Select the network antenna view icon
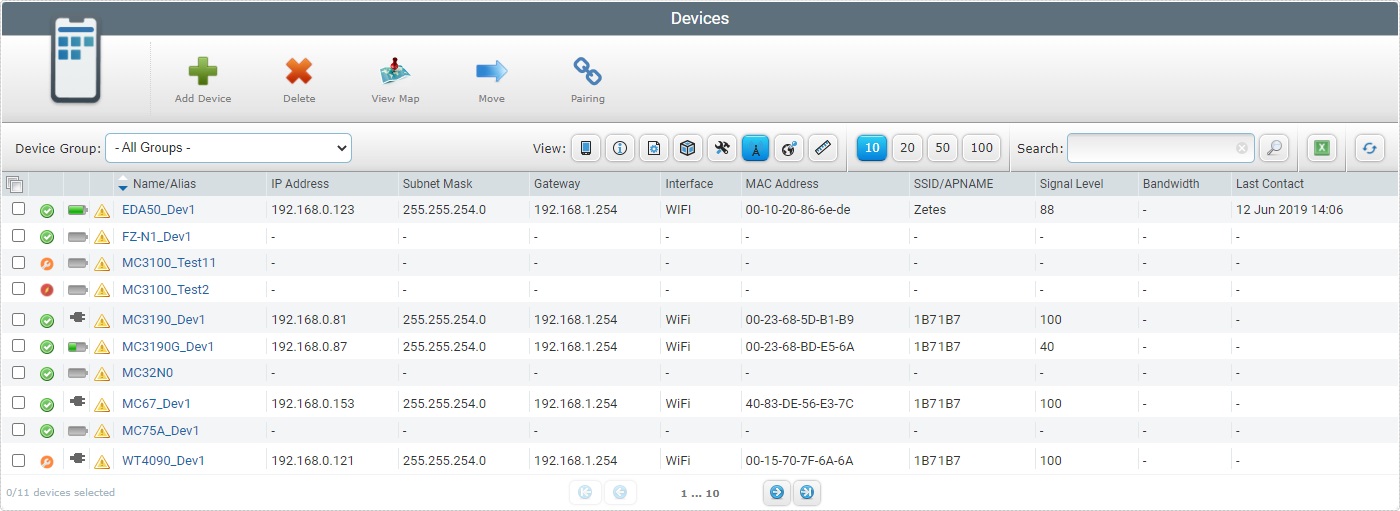1400x511 pixels. click(x=755, y=148)
